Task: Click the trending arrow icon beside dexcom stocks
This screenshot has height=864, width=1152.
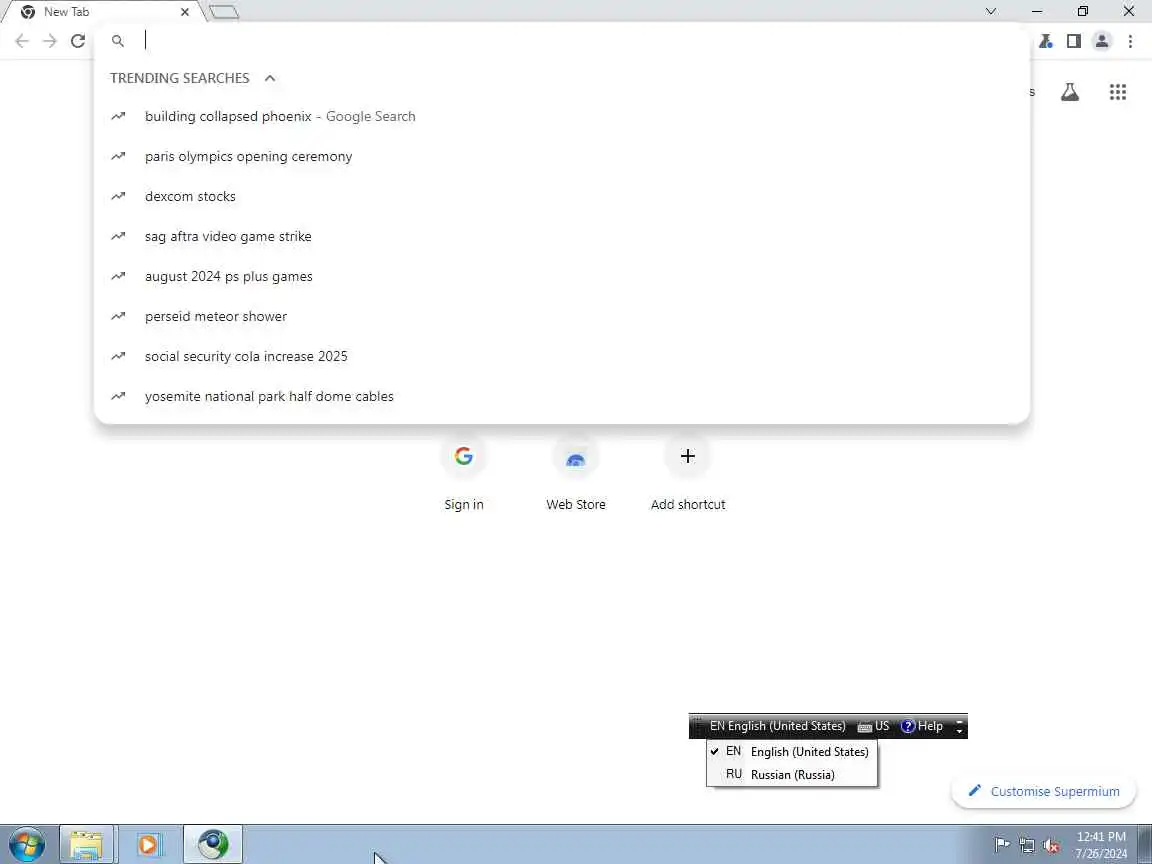Action: 118,196
